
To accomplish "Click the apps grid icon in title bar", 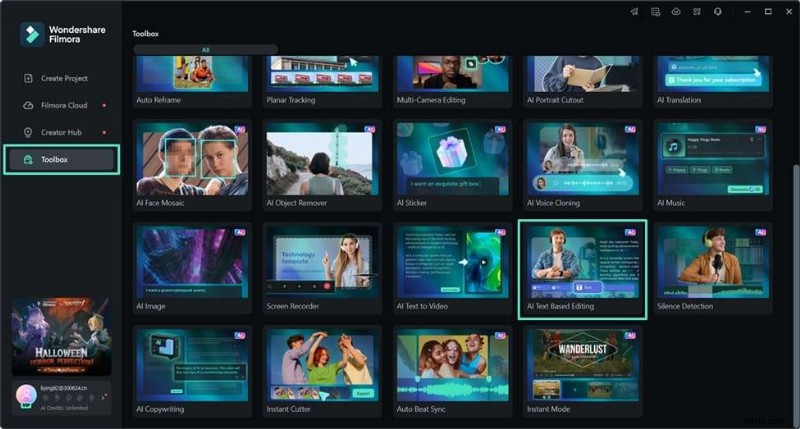I will (696, 11).
